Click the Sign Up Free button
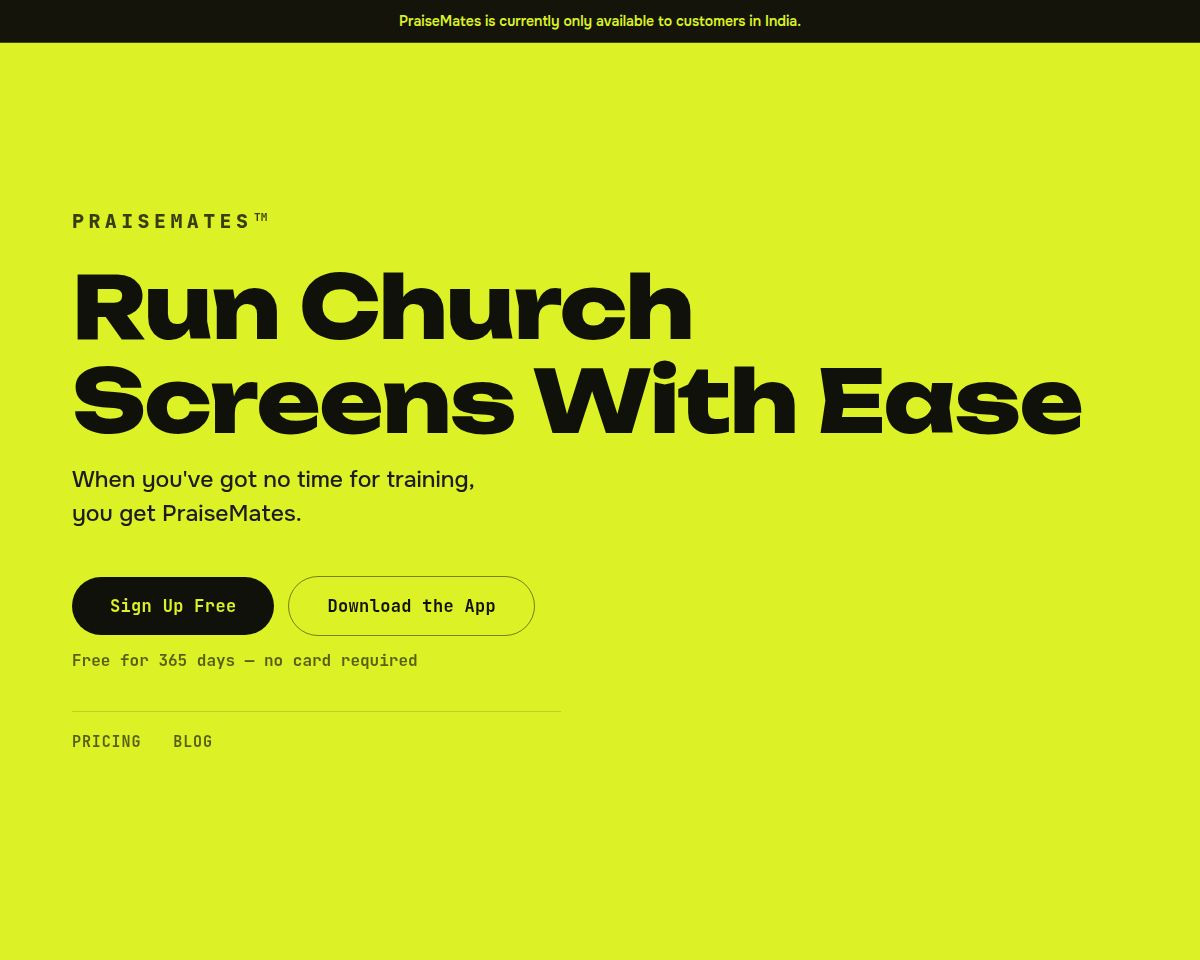 (x=173, y=606)
